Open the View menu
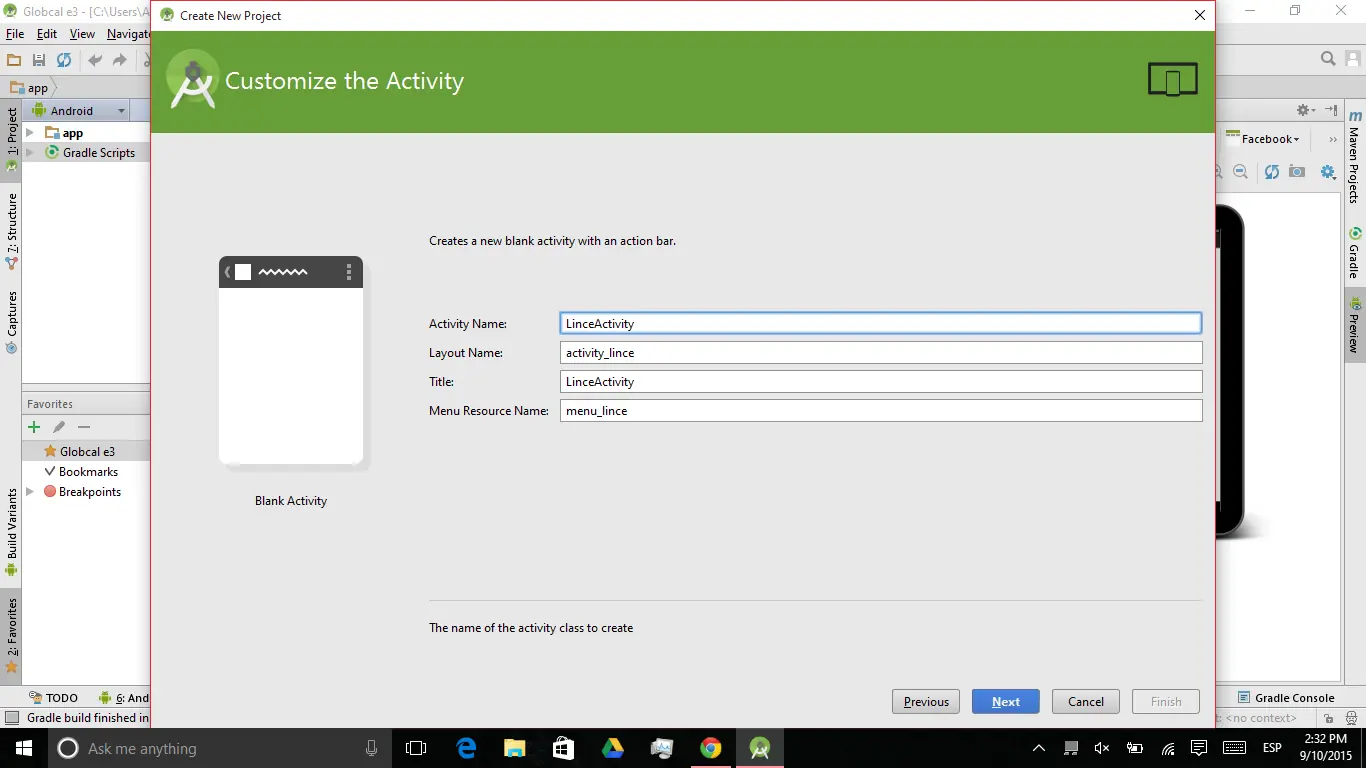Image resolution: width=1366 pixels, height=768 pixels. tap(82, 33)
